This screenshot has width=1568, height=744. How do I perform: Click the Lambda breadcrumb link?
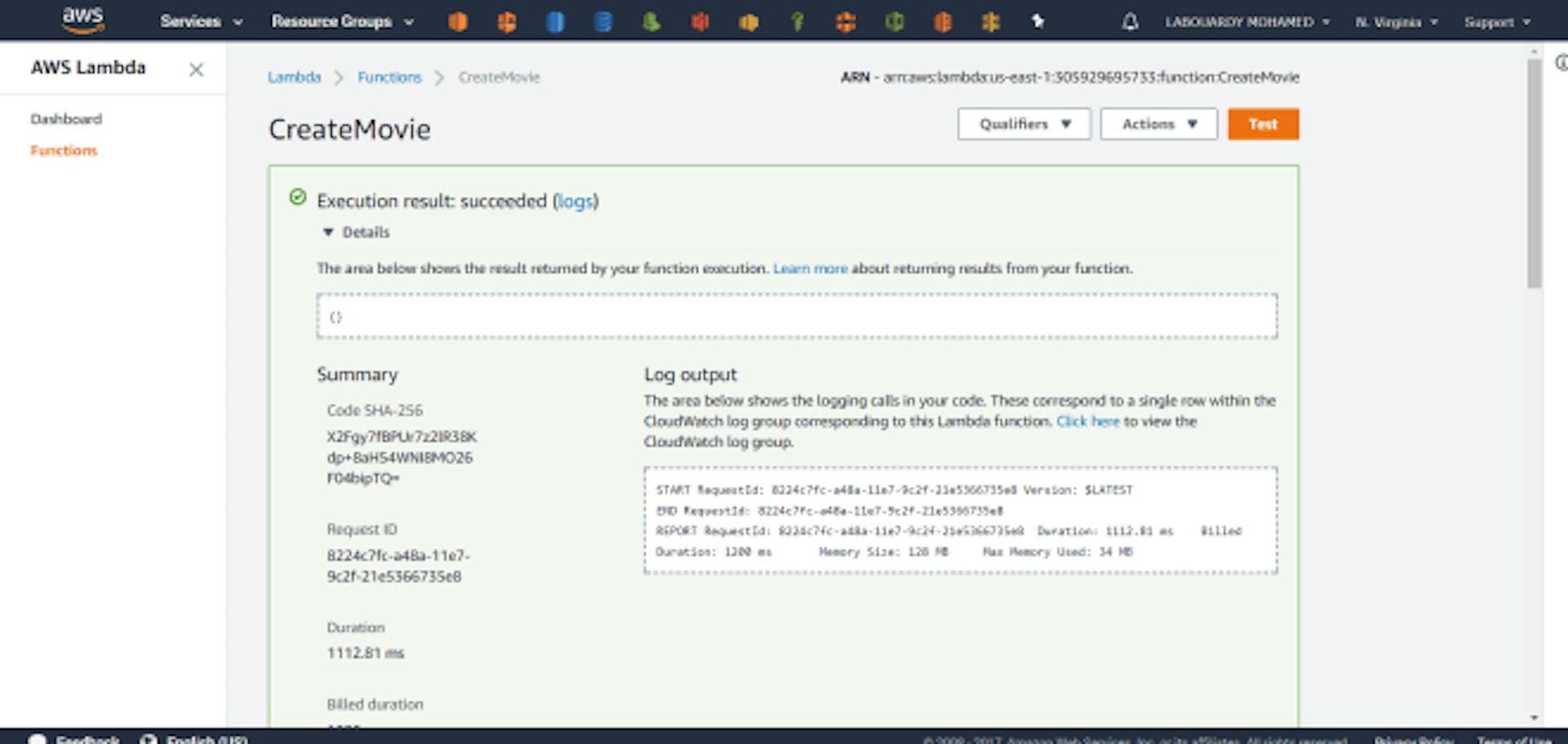click(x=294, y=78)
